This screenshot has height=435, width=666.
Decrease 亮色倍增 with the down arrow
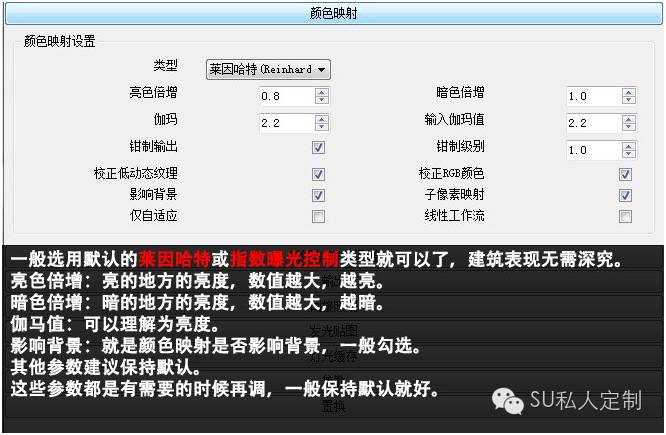[322, 100]
